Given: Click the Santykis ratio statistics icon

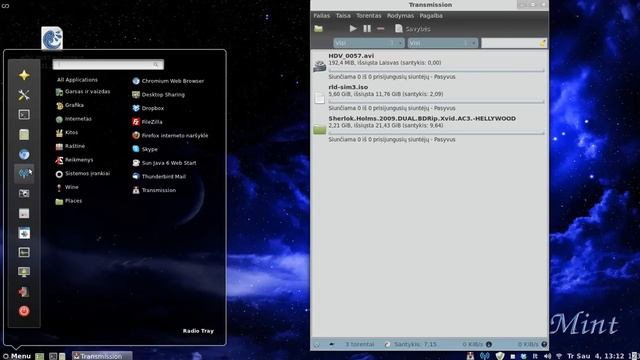Looking at the screenshot, I should pyautogui.click(x=387, y=344).
